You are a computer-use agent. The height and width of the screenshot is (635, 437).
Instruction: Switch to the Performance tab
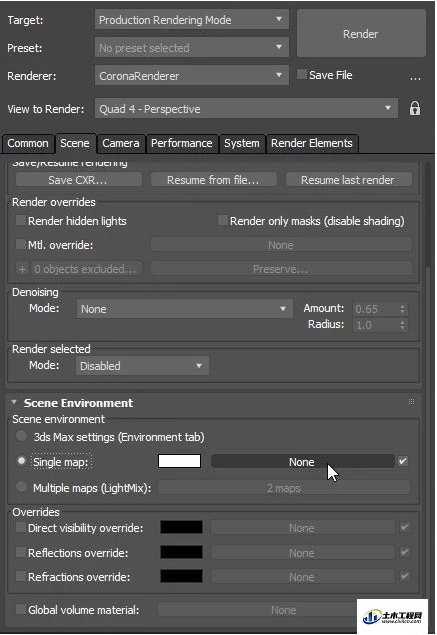coord(181,143)
